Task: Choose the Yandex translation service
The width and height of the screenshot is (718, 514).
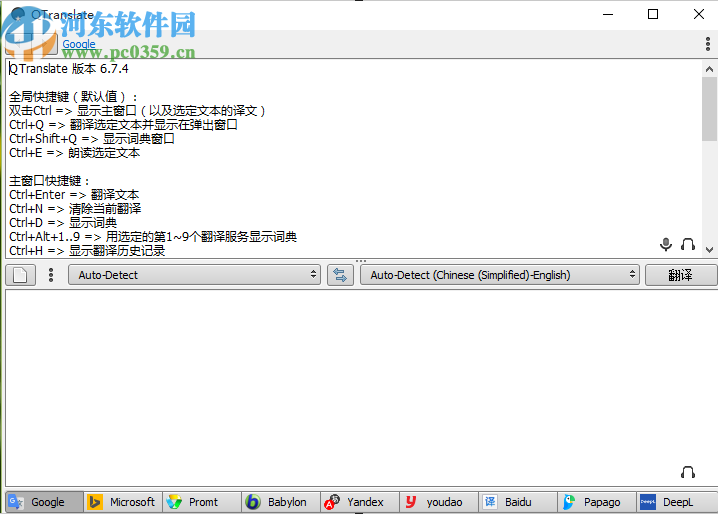Action: pyautogui.click(x=359, y=502)
